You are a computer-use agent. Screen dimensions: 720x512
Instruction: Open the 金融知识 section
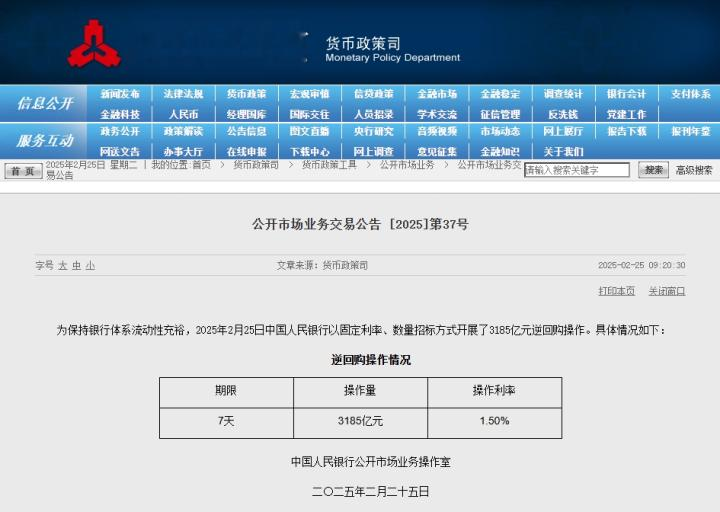[500, 152]
